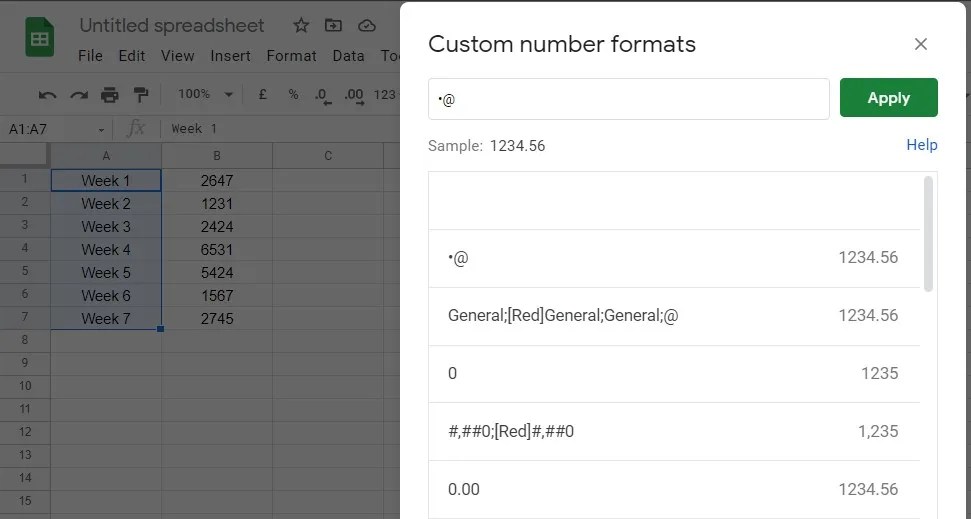Open the 123 more formats menu
This screenshot has width=971, height=519.
coord(385,94)
